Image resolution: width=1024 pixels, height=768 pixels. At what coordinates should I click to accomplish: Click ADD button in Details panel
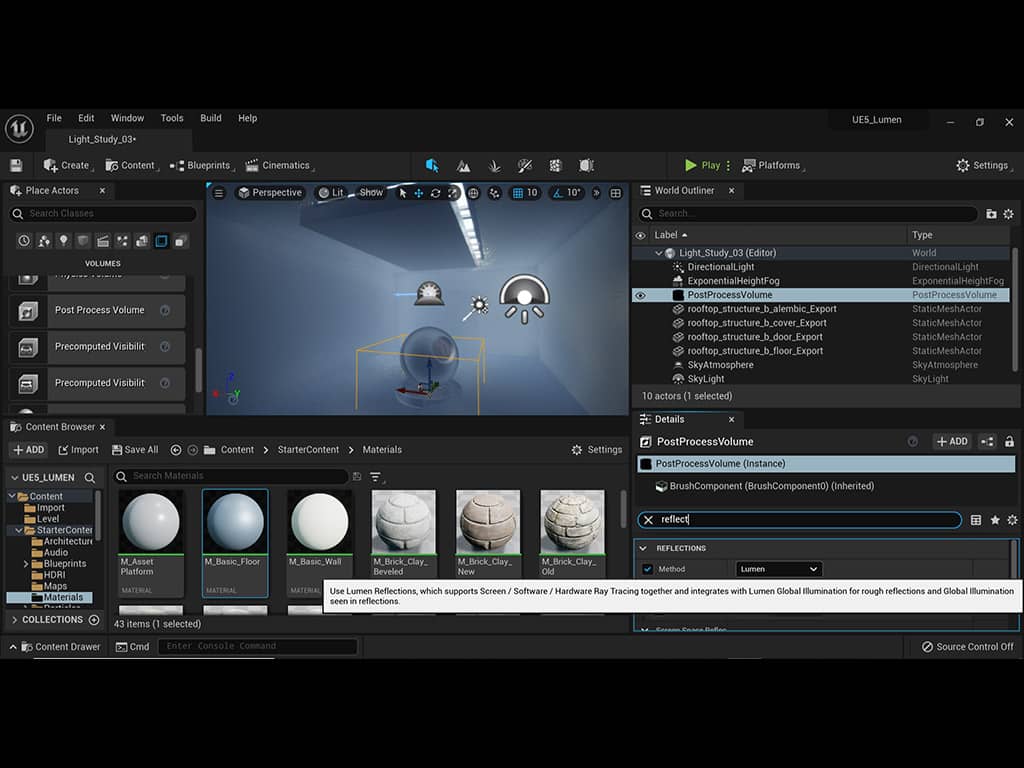[952, 441]
